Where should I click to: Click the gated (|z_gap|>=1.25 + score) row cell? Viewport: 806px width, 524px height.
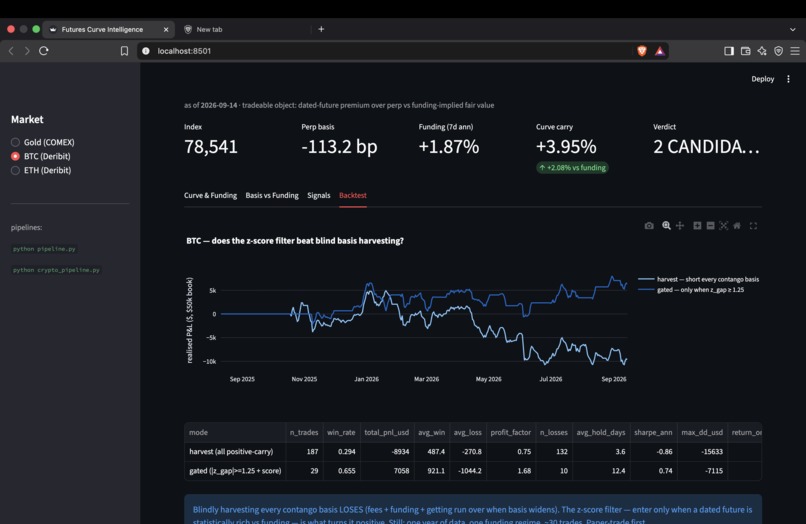[x=235, y=471]
